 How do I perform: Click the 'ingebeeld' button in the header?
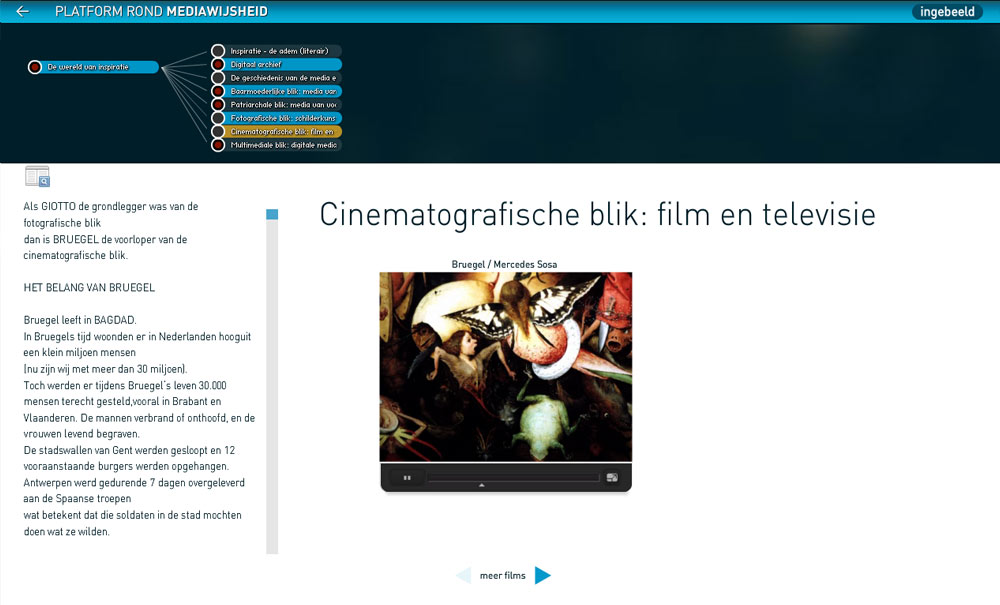pos(947,11)
